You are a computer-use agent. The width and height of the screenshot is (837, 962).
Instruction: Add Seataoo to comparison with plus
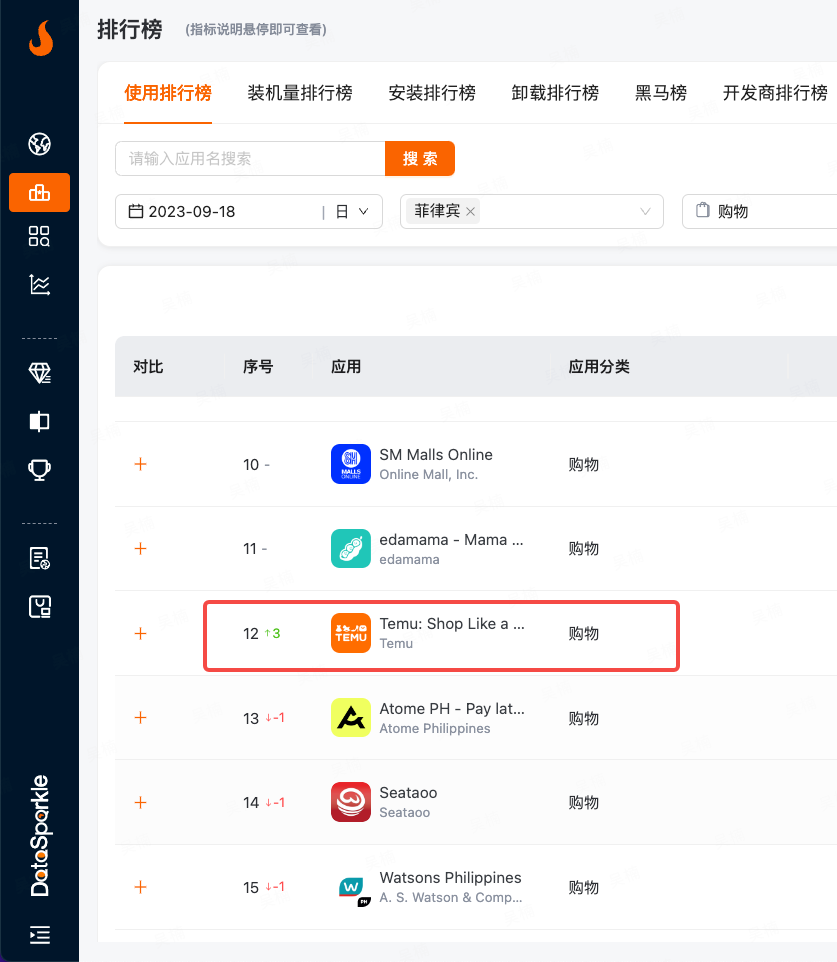coord(141,802)
